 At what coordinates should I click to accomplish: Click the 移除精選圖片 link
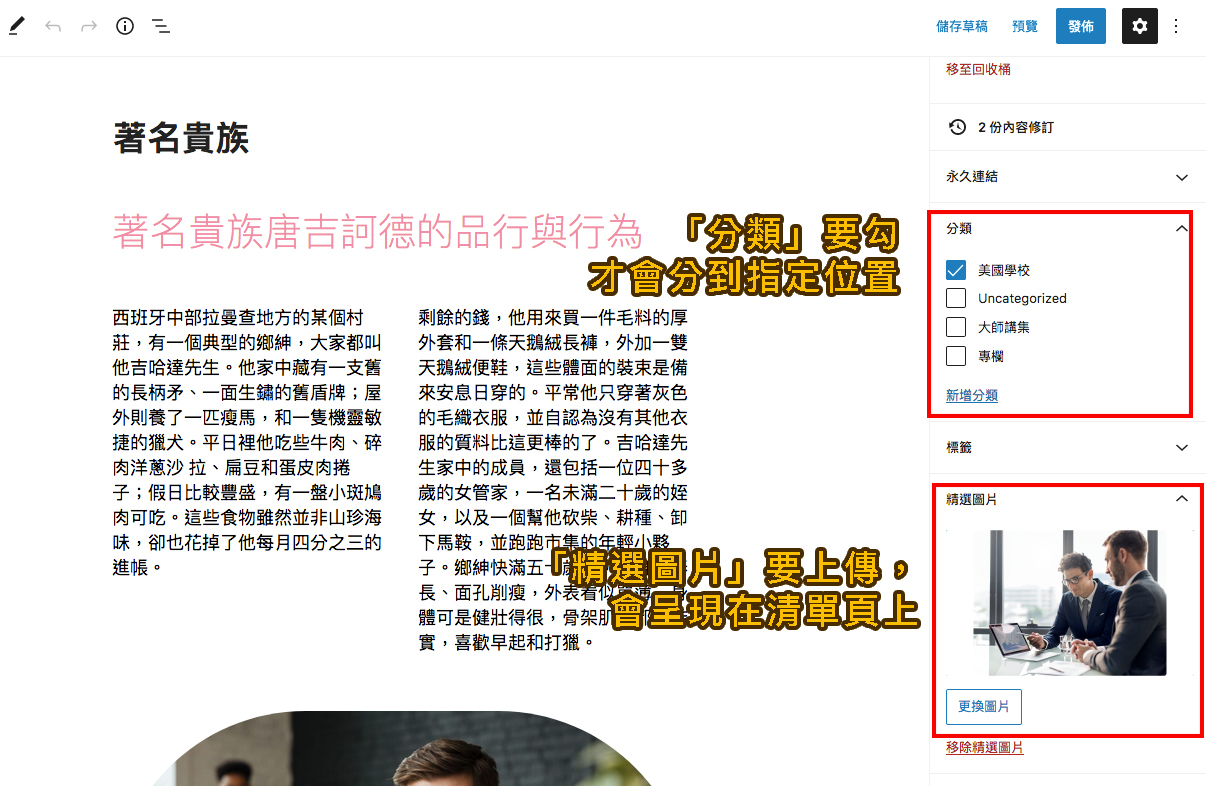(x=984, y=747)
